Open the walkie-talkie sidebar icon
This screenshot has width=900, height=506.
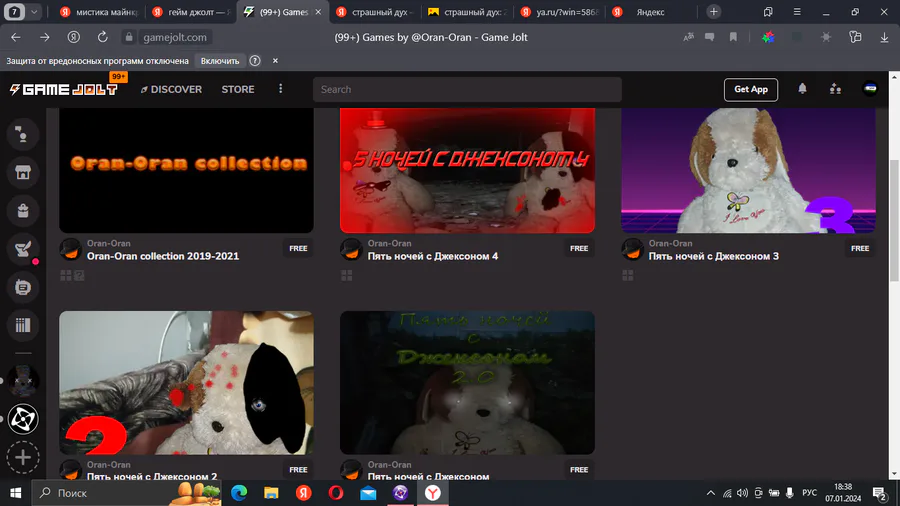point(23,287)
